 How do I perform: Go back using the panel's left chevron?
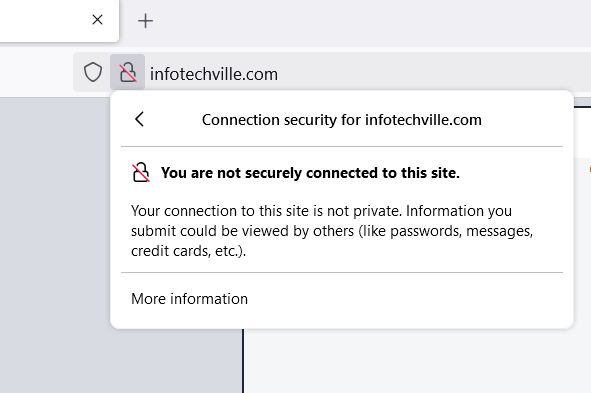(x=139, y=119)
